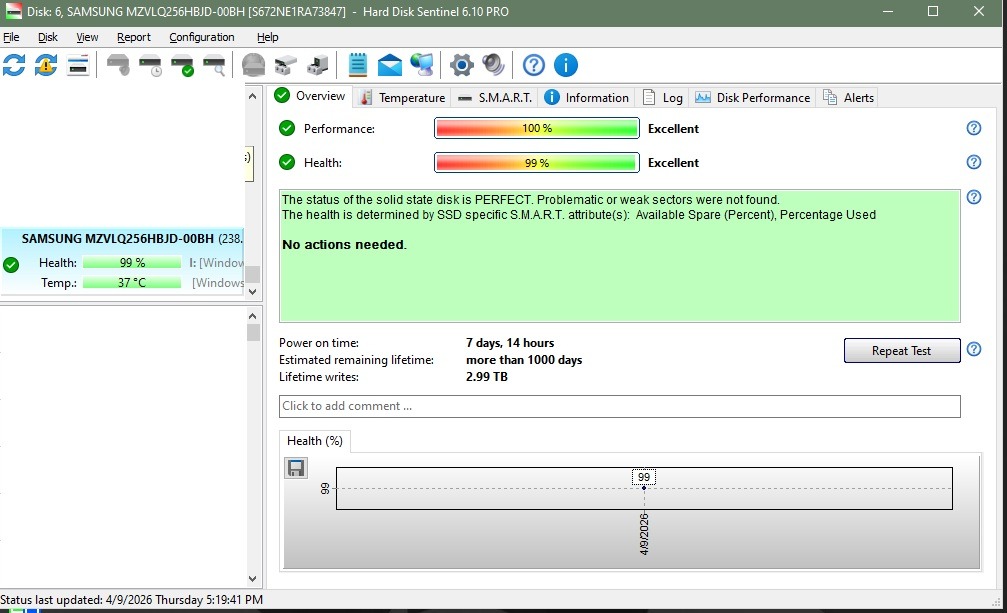The height and width of the screenshot is (613, 1007).
Task: Click the sidebar Temp. 37 °C bar
Action: point(132,282)
